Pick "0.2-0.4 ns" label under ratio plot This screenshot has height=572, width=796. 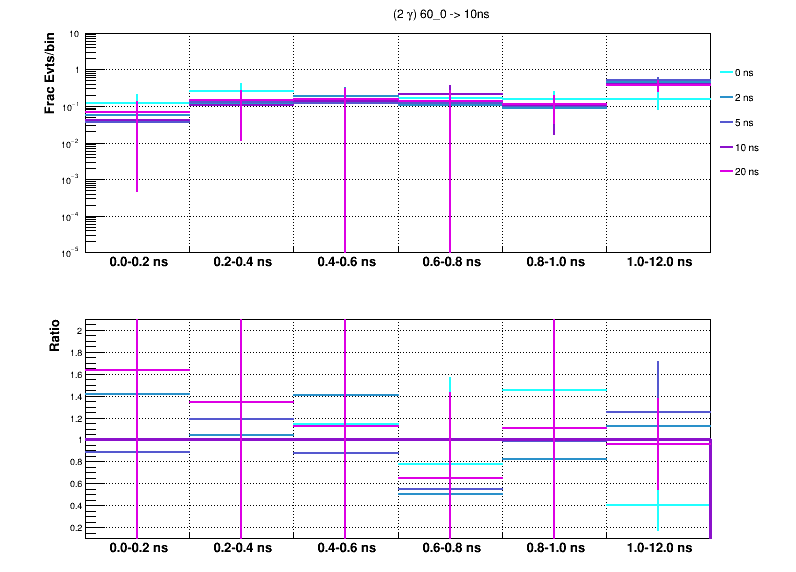(242, 549)
